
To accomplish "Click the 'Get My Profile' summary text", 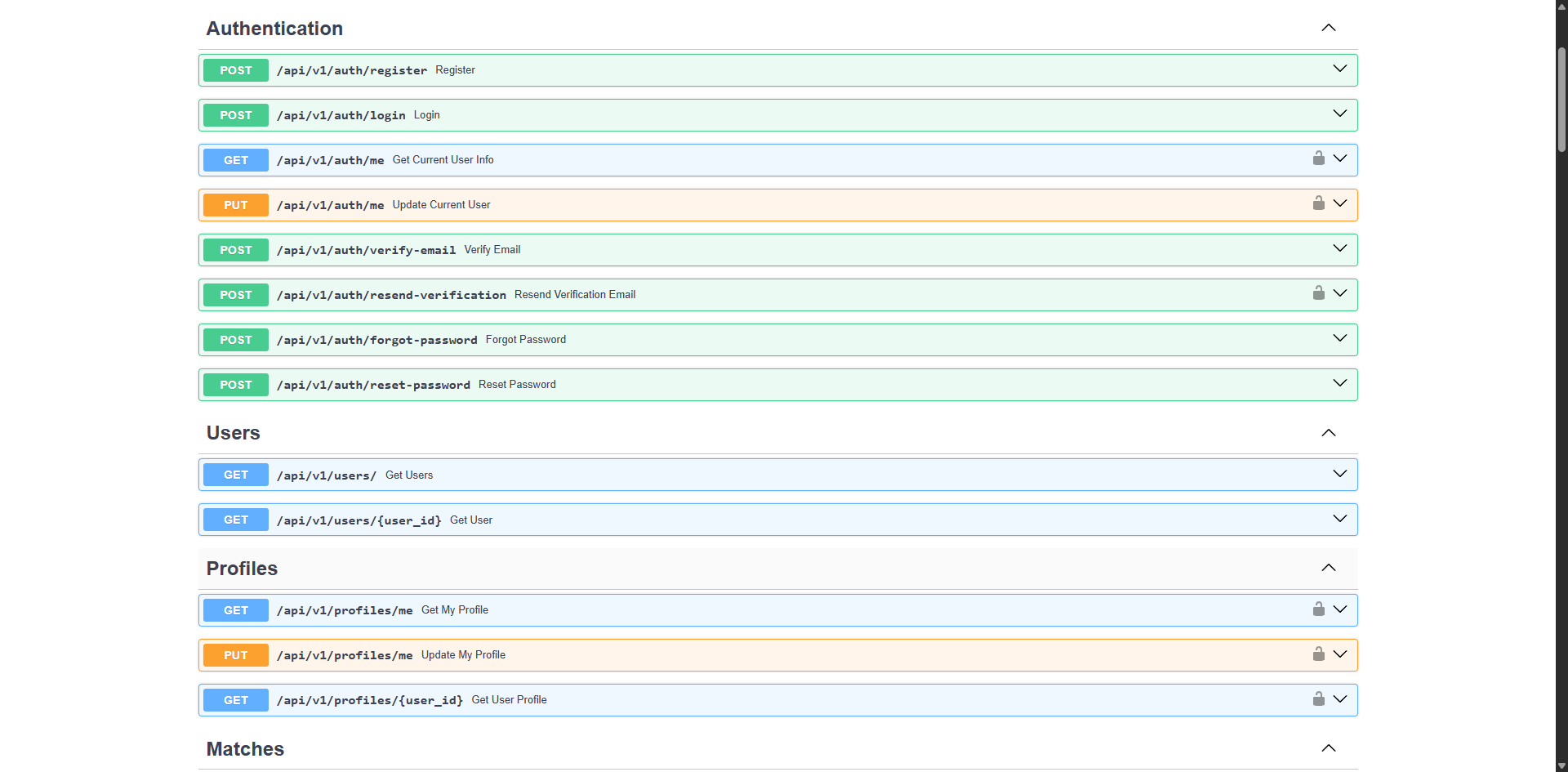I will pos(455,610).
